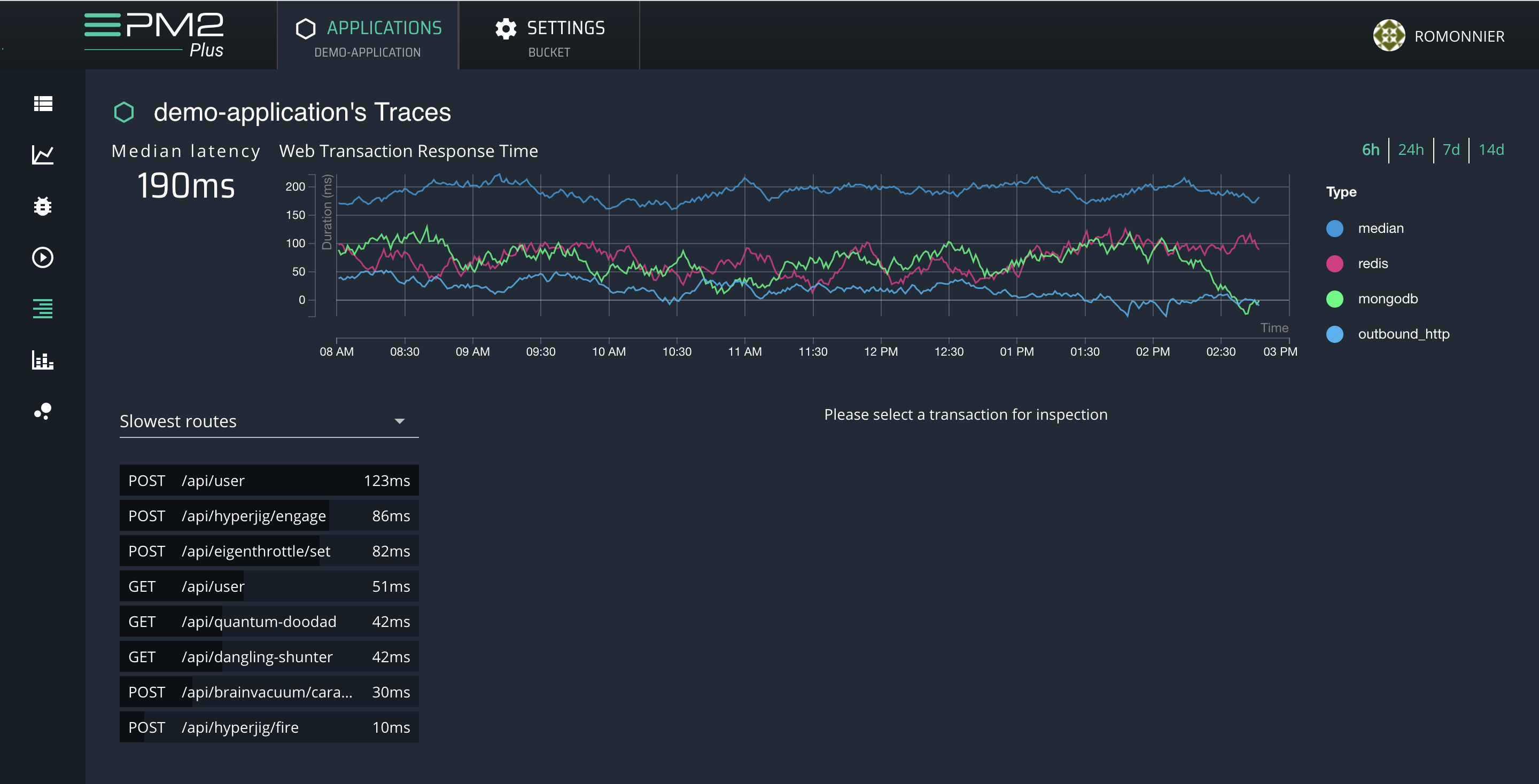Click the Romonnier user avatar
The width and height of the screenshot is (1539, 784).
1389,36
